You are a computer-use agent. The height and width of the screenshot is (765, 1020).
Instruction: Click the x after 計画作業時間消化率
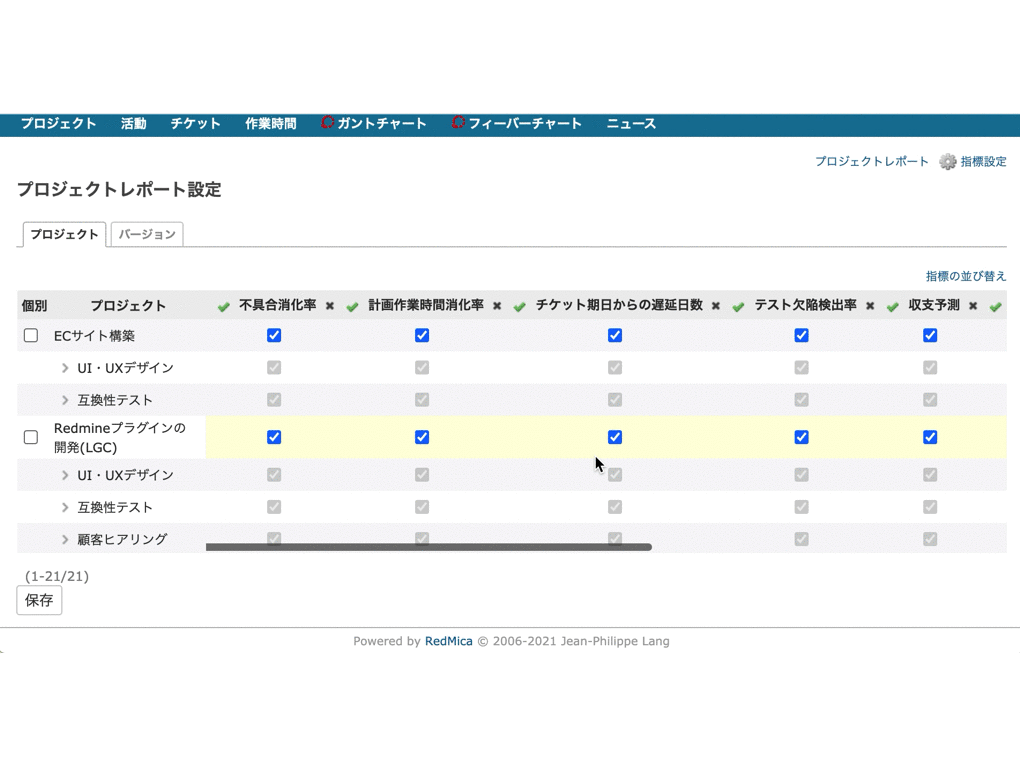pos(497,306)
